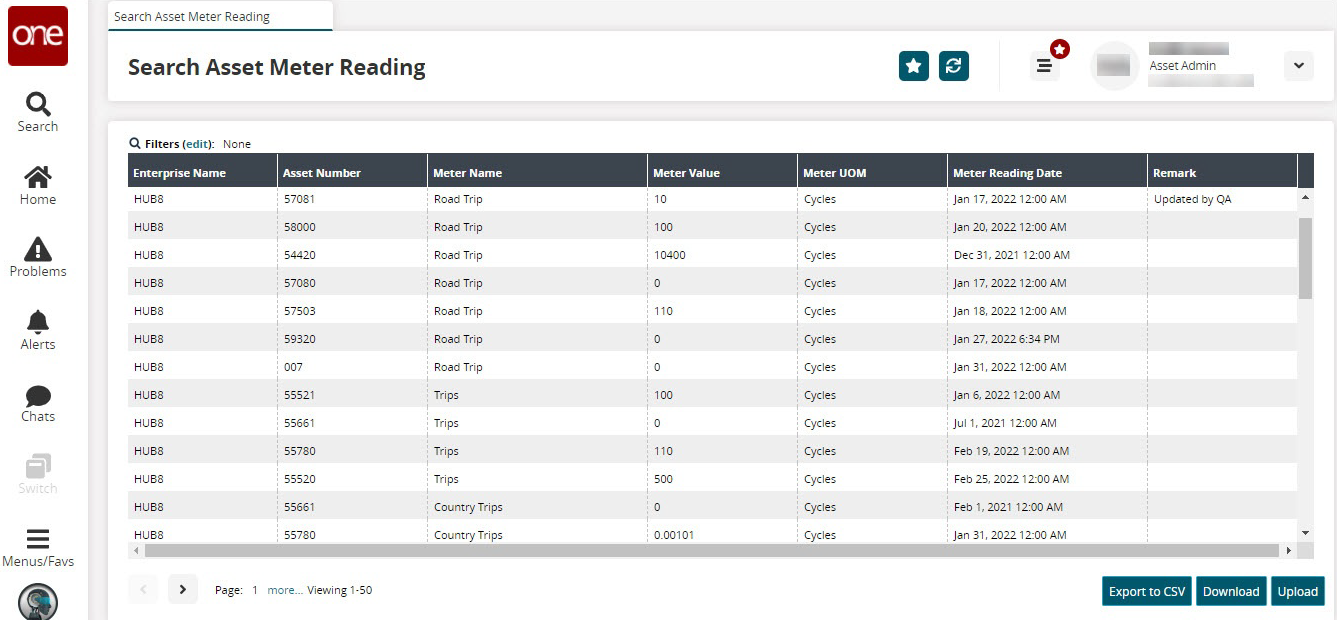1337x620 pixels.
Task: Click the Download button
Action: tap(1231, 591)
